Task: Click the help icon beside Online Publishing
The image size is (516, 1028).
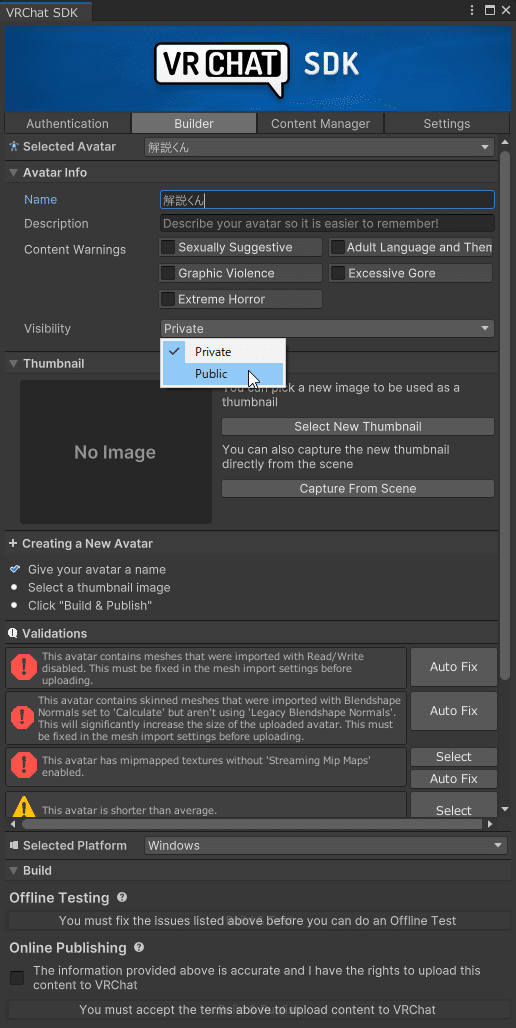Action: (x=139, y=947)
